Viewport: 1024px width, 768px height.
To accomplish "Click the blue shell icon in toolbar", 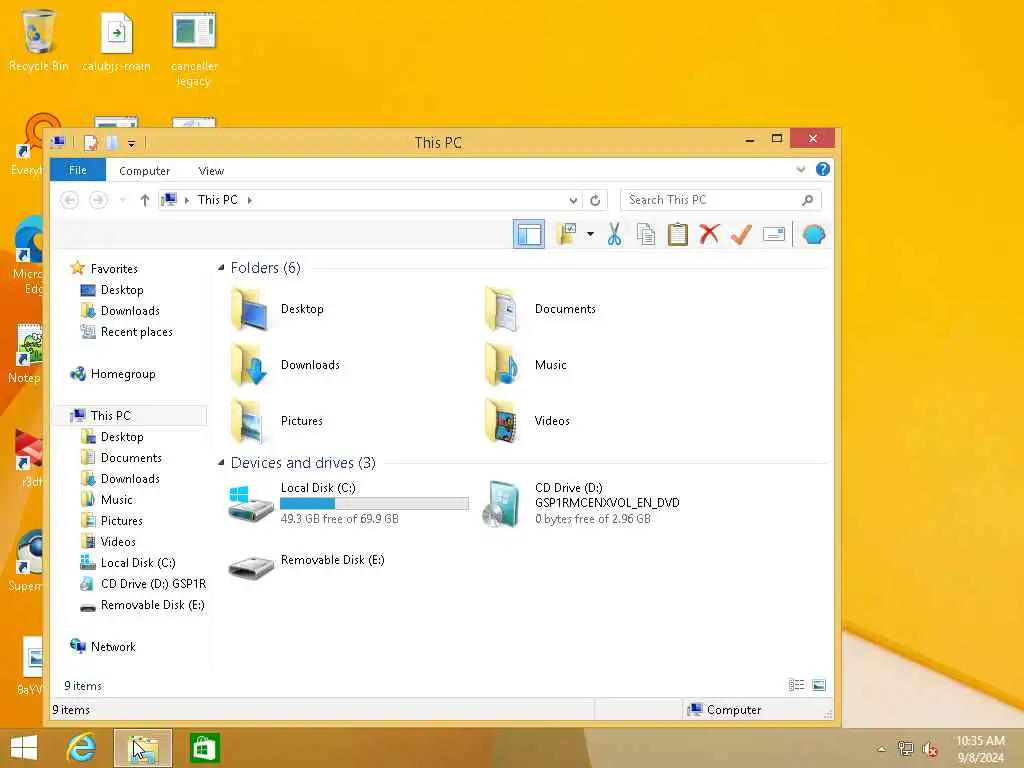I will 814,234.
